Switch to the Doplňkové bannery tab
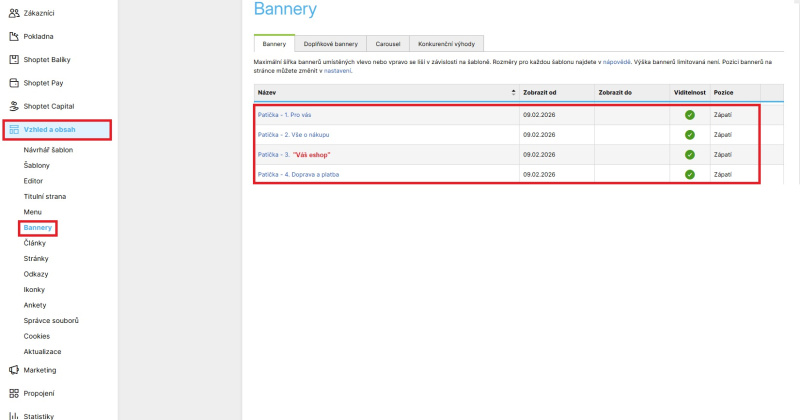 coord(331,44)
